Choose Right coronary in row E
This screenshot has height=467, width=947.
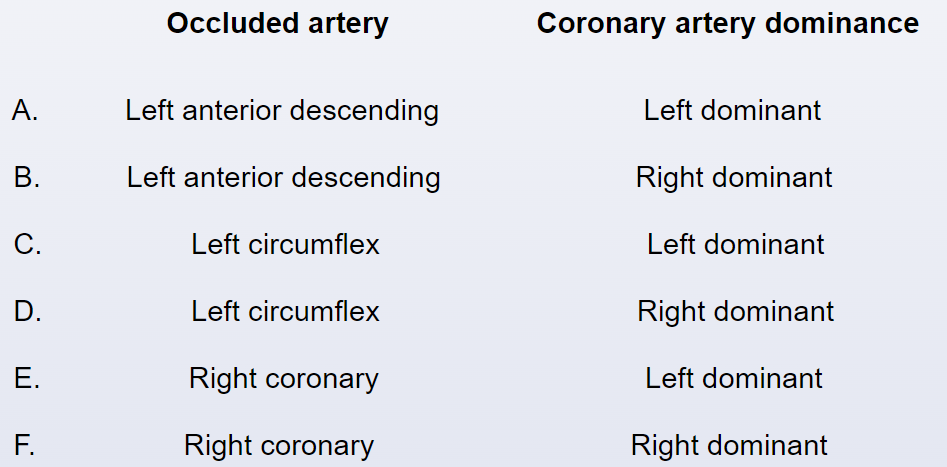click(x=284, y=379)
